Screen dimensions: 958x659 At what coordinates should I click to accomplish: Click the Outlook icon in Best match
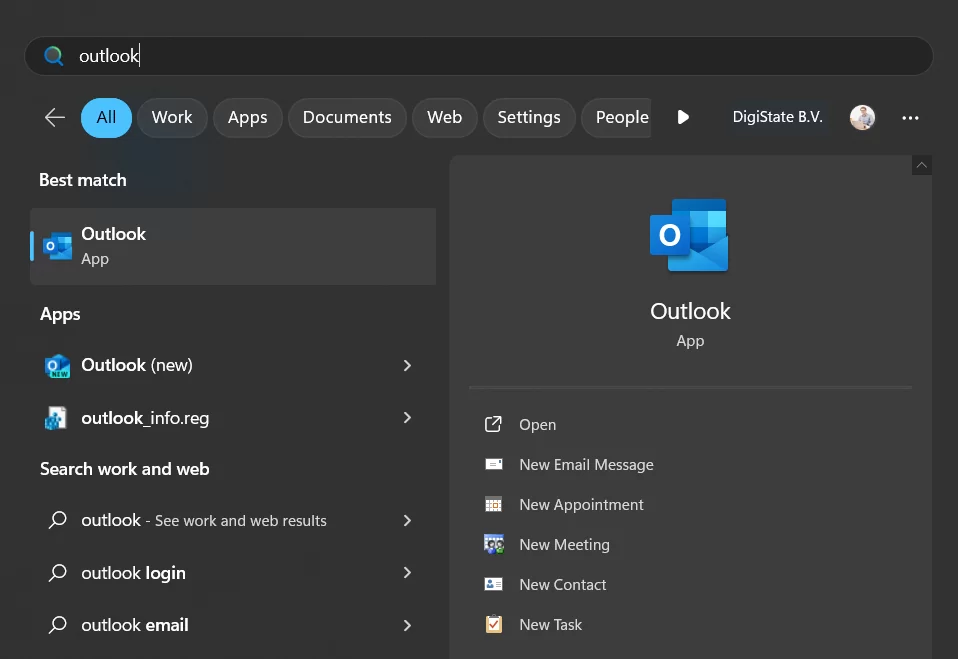point(57,246)
